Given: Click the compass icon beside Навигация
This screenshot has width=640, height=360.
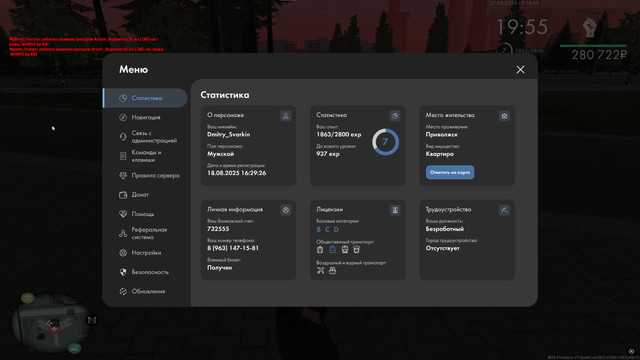Looking at the screenshot, I should pyautogui.click(x=123, y=117).
